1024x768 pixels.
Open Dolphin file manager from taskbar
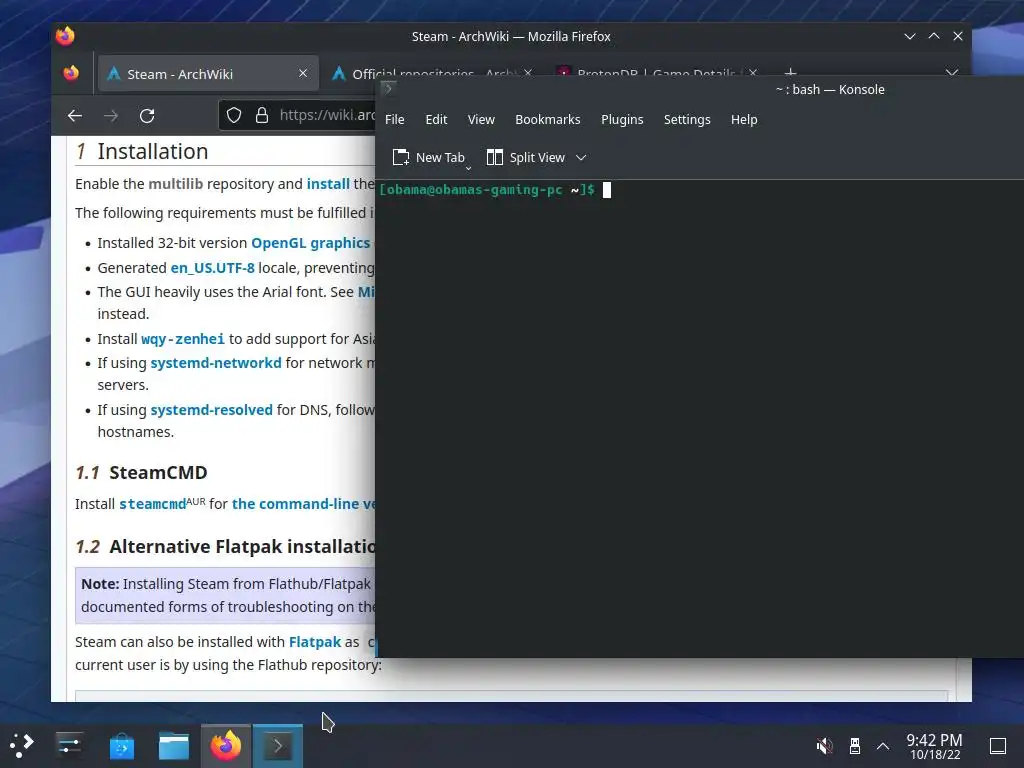[x=174, y=745]
